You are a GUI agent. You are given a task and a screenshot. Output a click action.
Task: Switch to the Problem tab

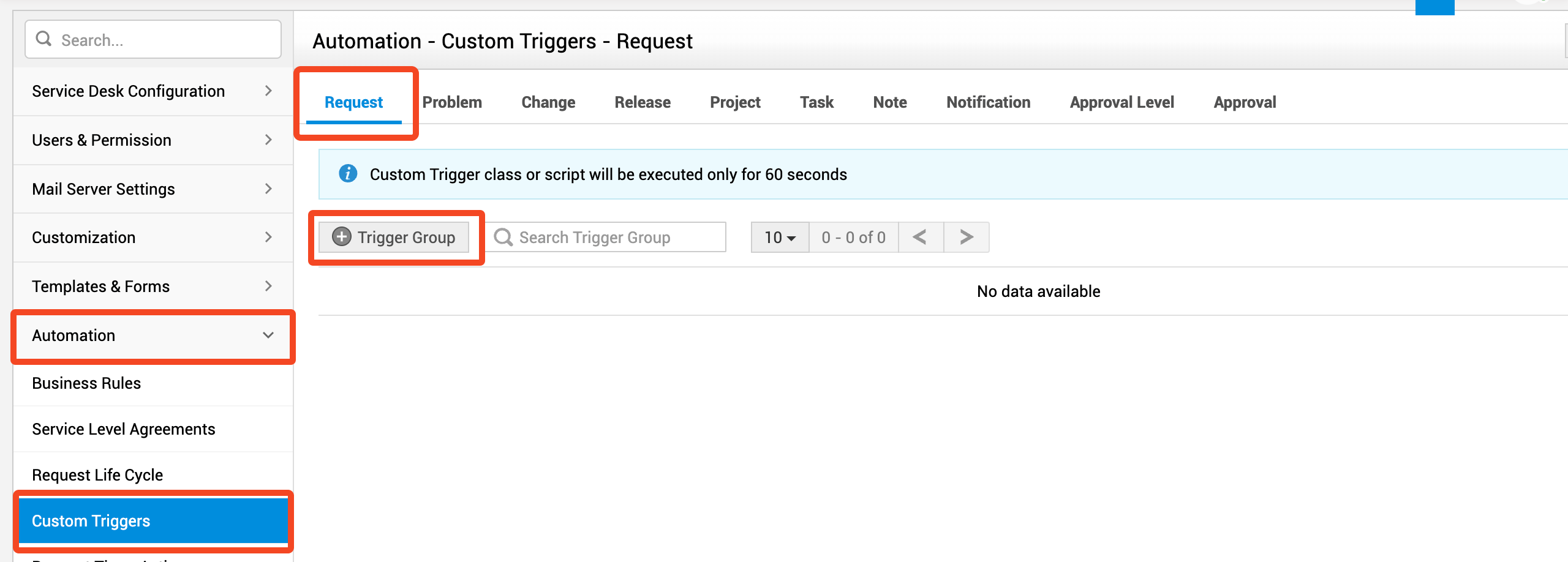pyautogui.click(x=452, y=102)
